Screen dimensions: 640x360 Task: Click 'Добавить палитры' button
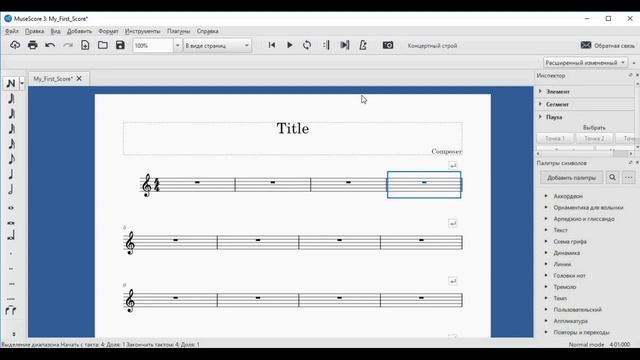point(571,178)
